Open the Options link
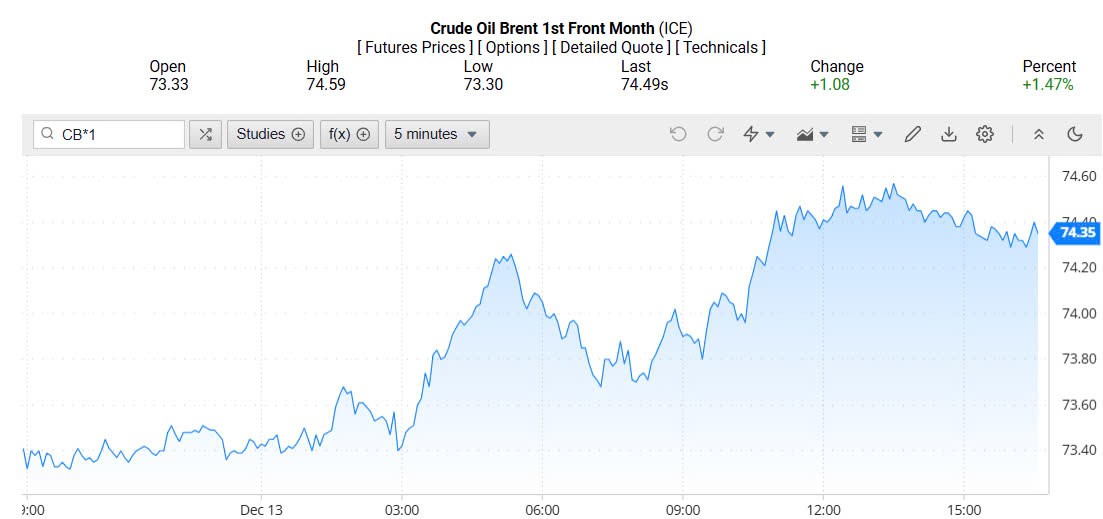 [512, 47]
